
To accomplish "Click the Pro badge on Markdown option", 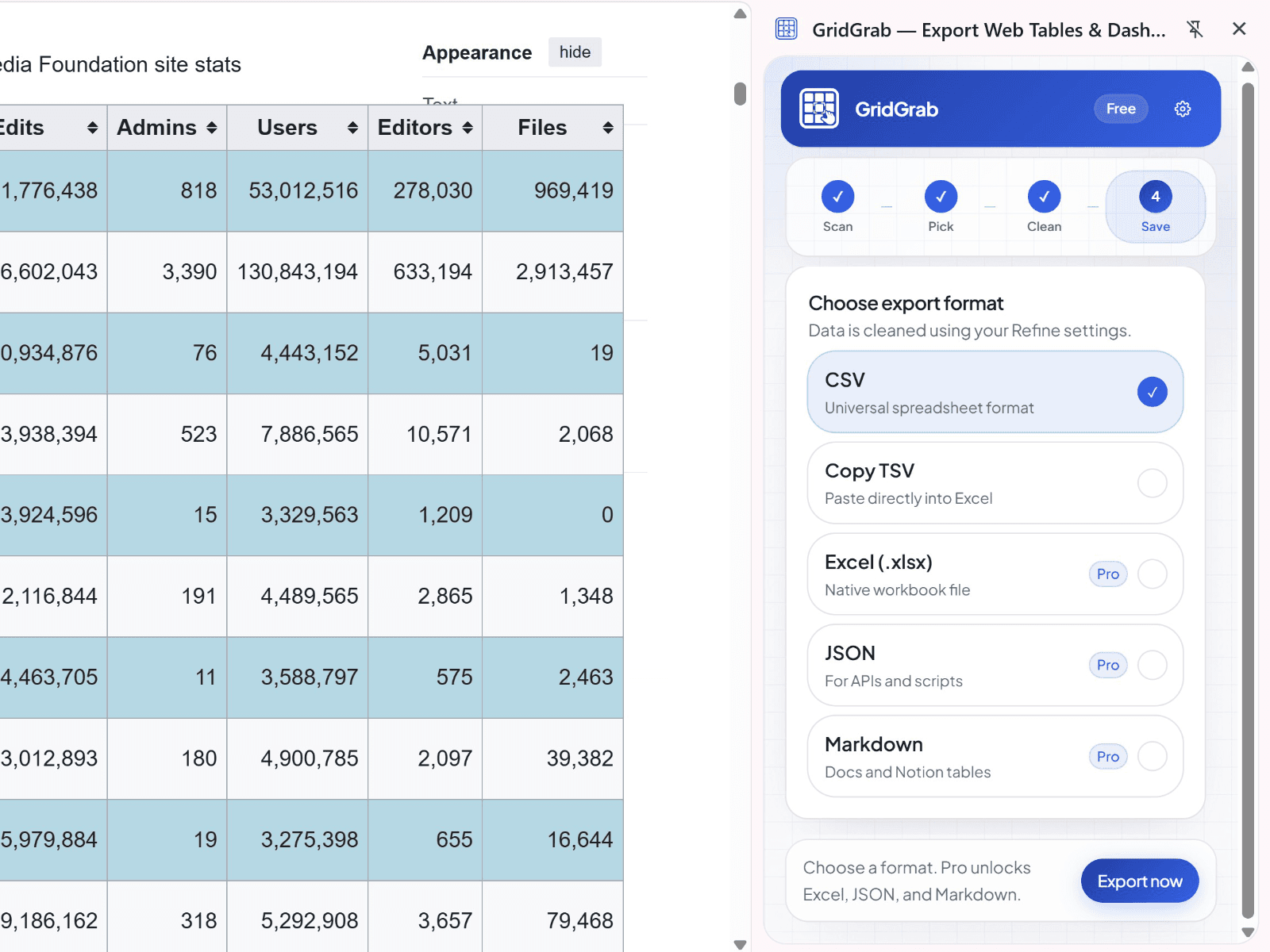I will pyautogui.click(x=1108, y=756).
